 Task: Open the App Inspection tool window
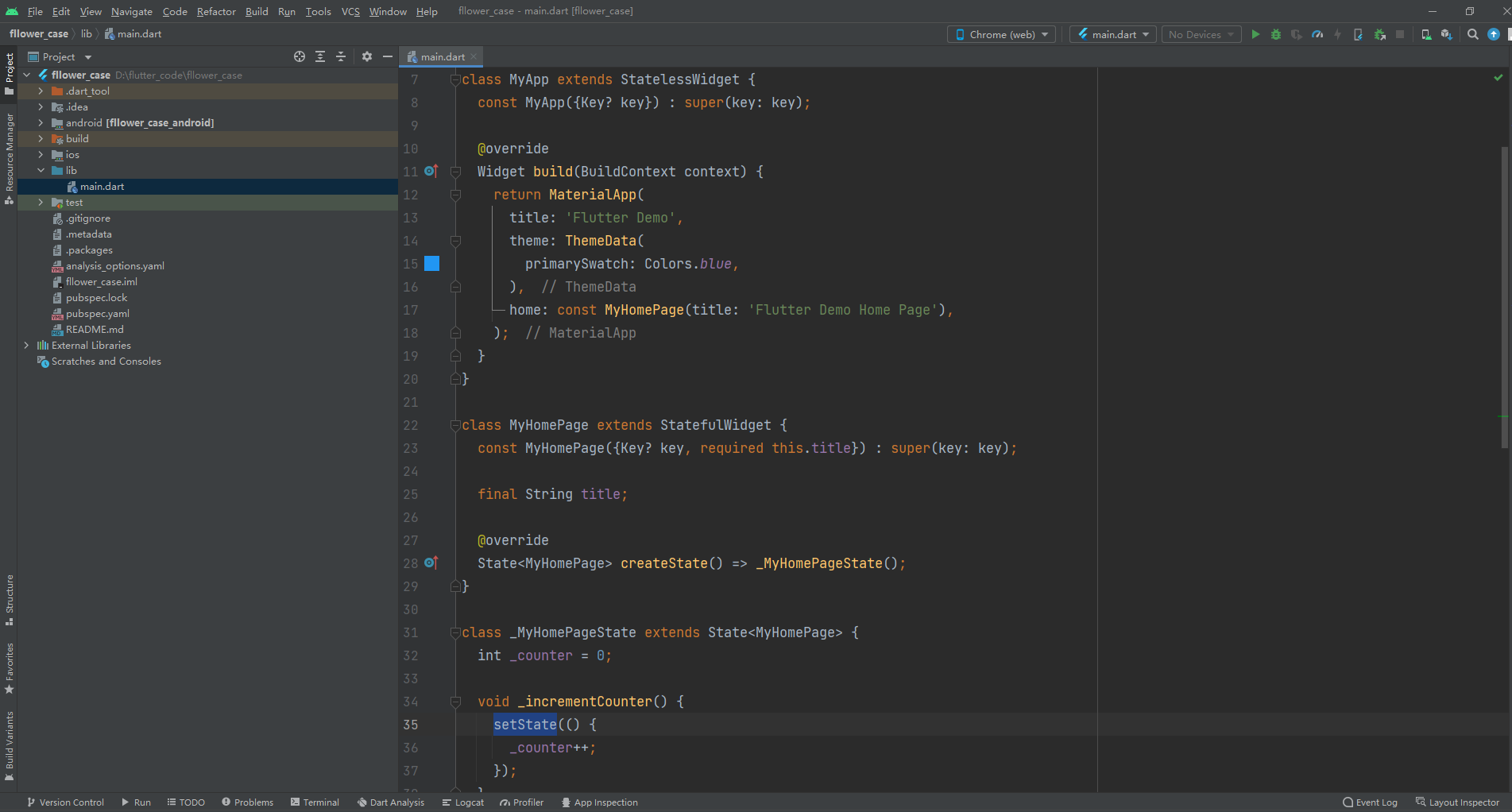[x=600, y=802]
